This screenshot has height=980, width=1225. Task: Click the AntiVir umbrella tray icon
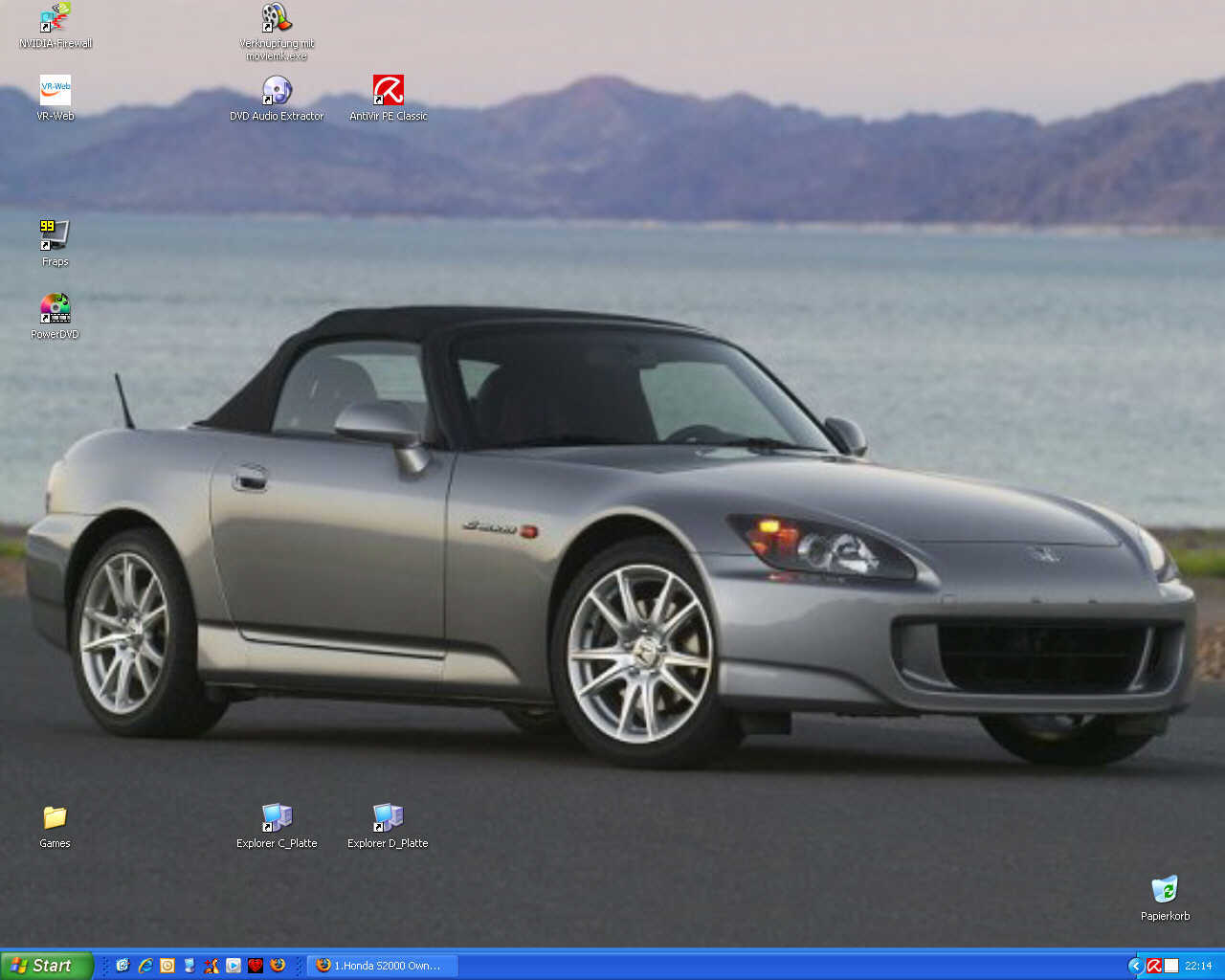click(x=1154, y=966)
